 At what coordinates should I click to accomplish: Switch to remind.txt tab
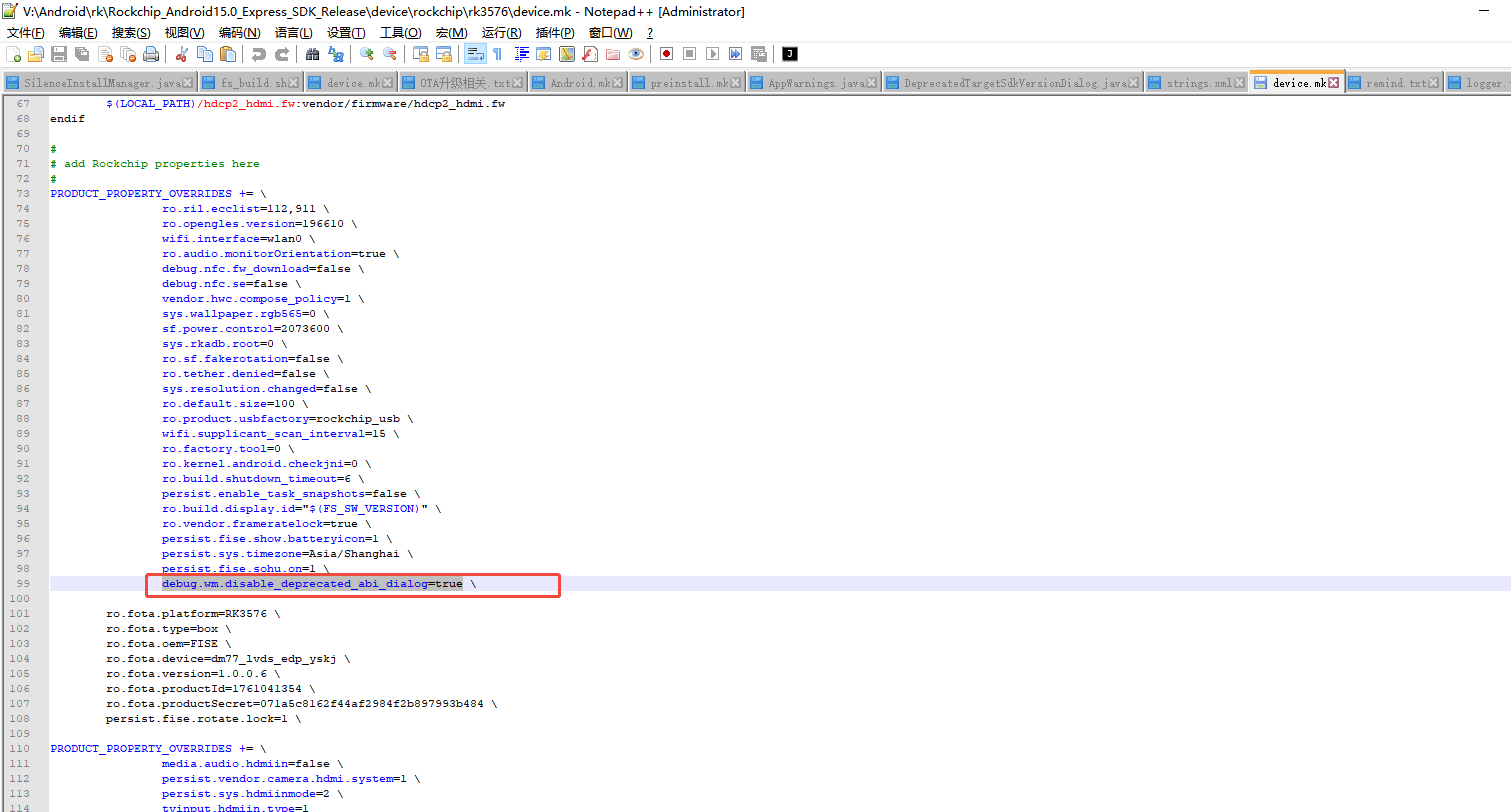point(1395,83)
